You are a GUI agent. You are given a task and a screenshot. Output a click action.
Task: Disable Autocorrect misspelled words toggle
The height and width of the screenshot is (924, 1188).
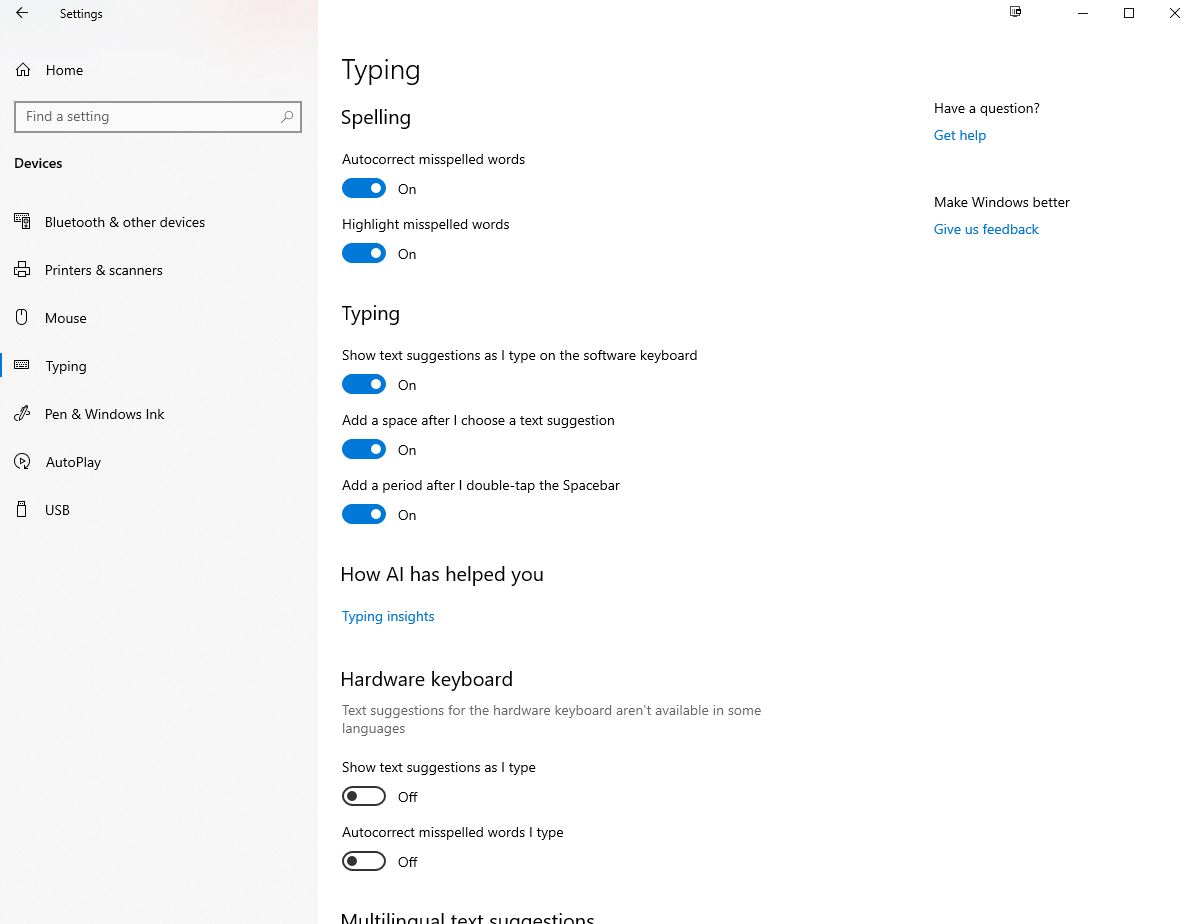tap(364, 189)
